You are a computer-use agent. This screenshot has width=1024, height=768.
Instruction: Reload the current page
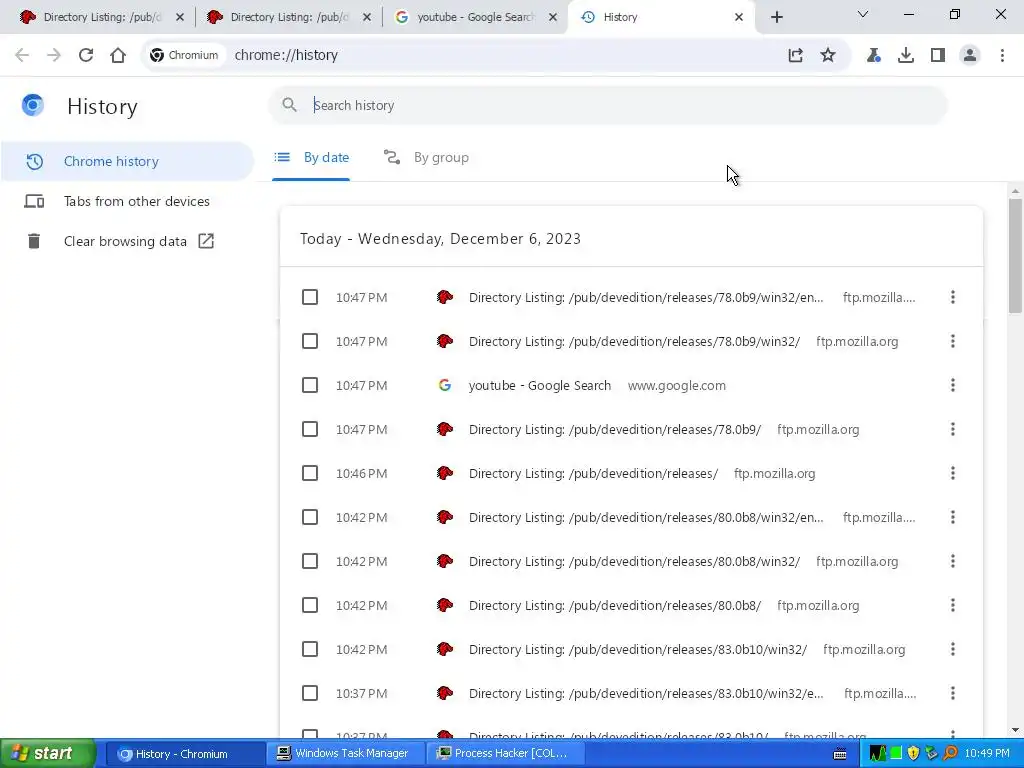pos(86,55)
